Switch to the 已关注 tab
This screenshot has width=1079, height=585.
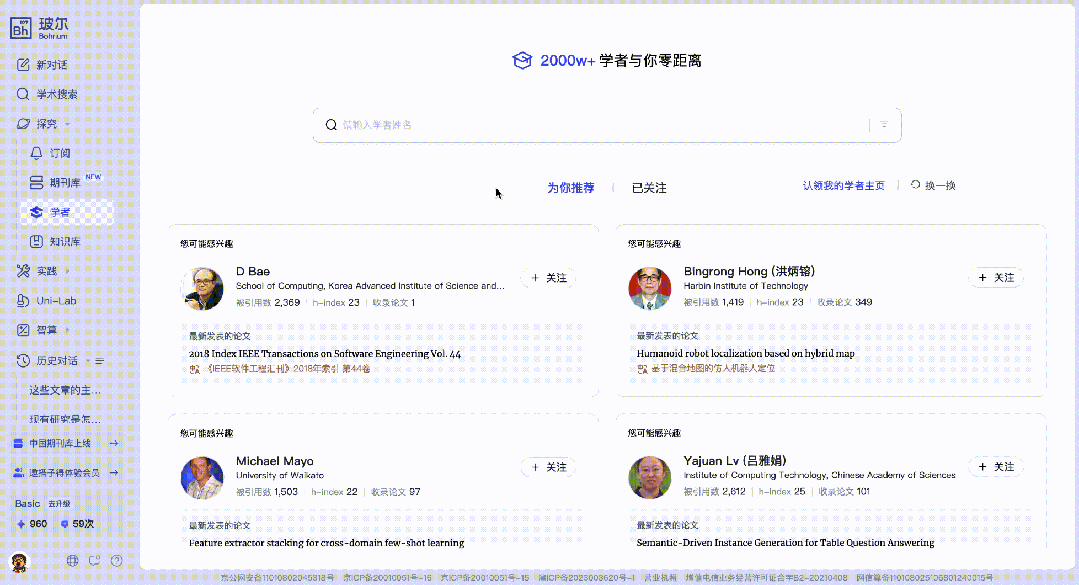[649, 188]
